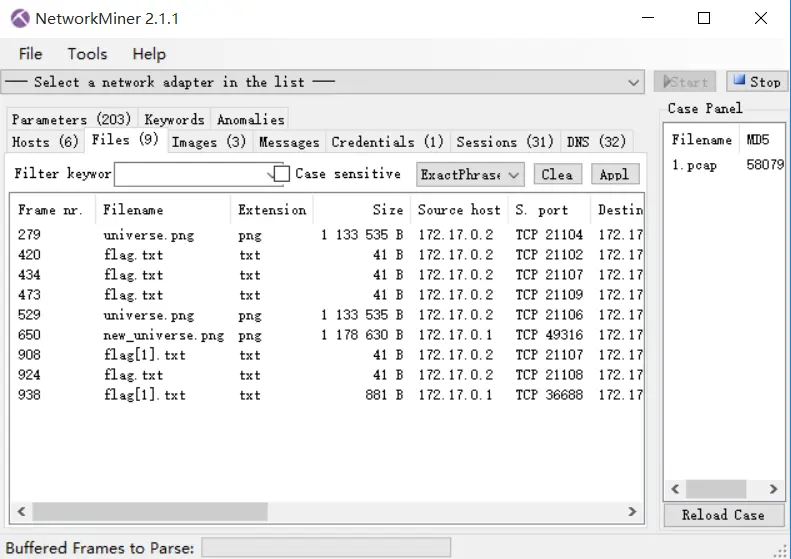
Task: Click the Apply filter button
Action: click(x=615, y=175)
